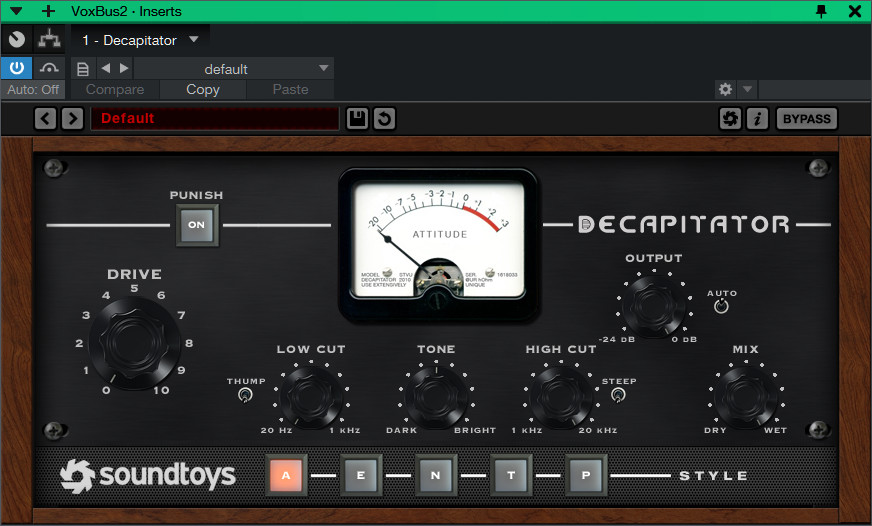Go to previous host preset arrow

click(x=106, y=68)
